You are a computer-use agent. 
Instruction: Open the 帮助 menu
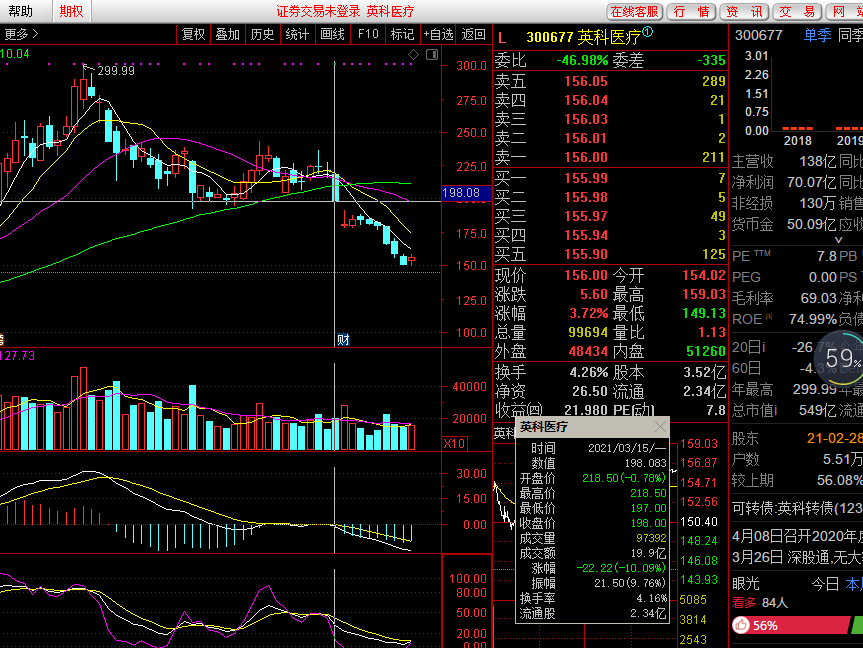[x=20, y=11]
